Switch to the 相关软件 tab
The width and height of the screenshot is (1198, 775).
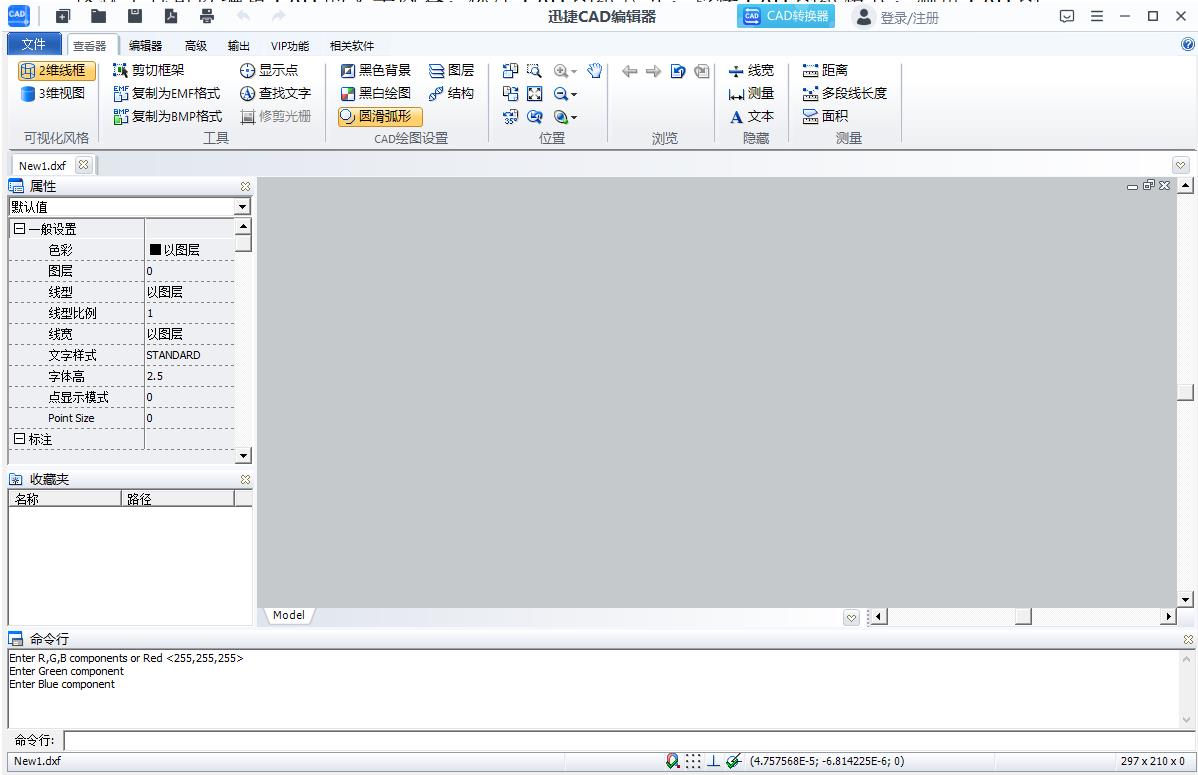pyautogui.click(x=351, y=46)
